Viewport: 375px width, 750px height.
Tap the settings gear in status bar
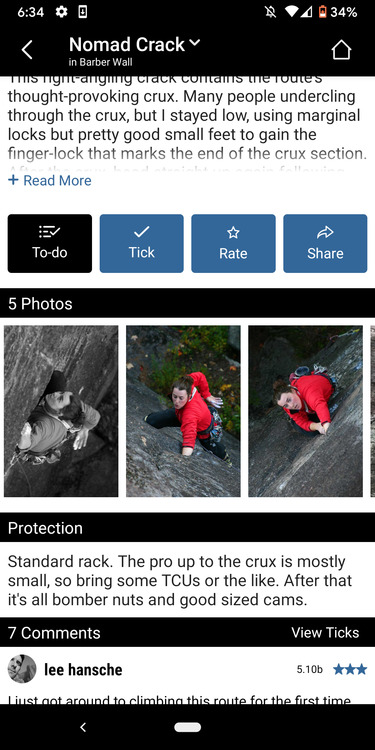[61, 12]
